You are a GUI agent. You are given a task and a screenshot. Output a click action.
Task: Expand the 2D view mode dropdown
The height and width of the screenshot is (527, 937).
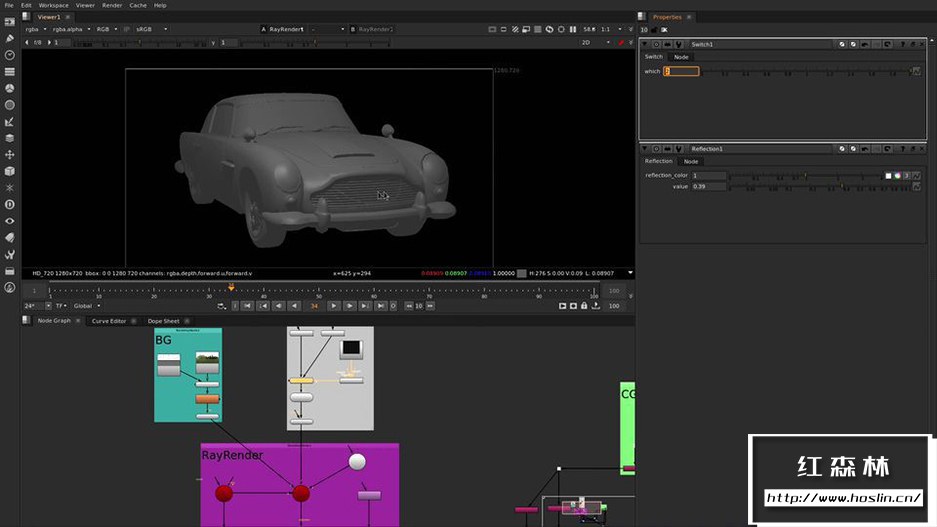(590, 42)
